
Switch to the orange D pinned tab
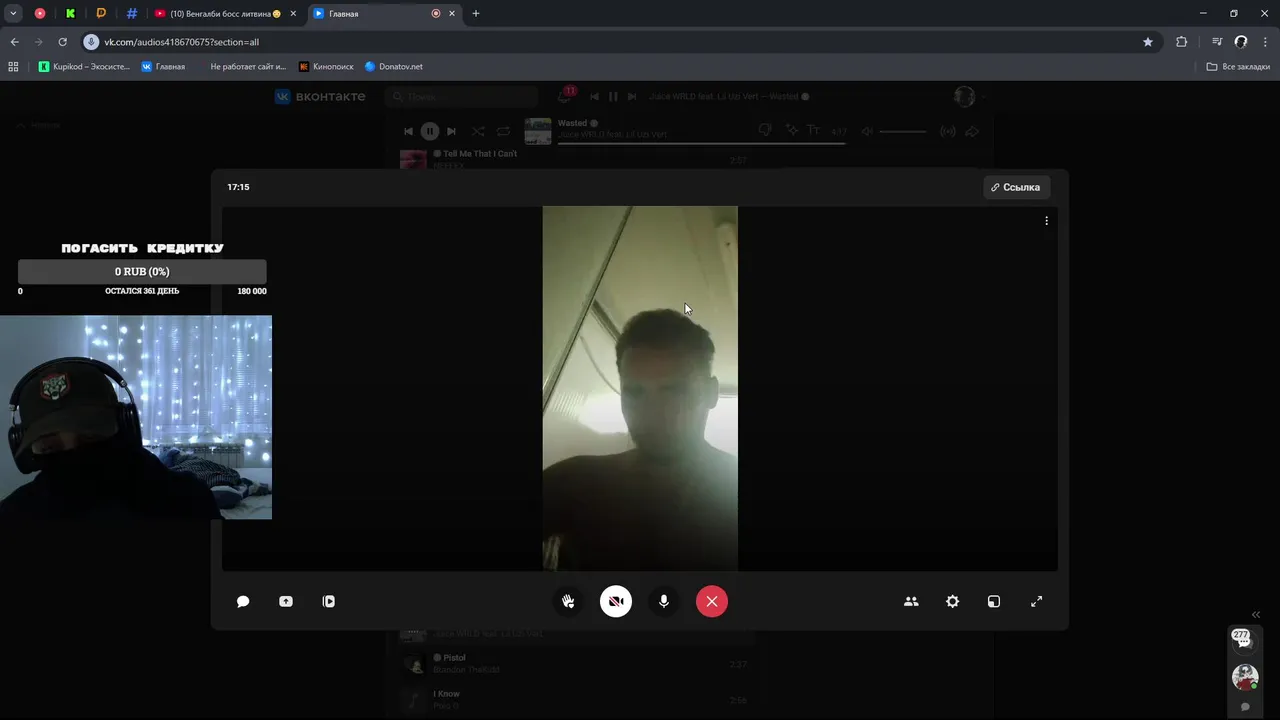101,13
